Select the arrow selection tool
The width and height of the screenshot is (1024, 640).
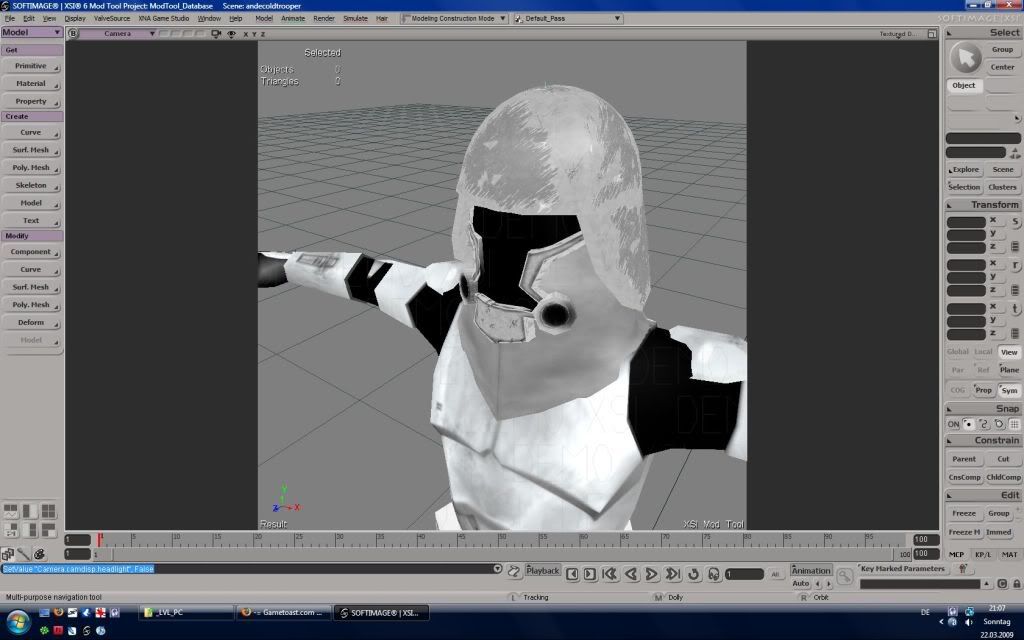tap(965, 58)
